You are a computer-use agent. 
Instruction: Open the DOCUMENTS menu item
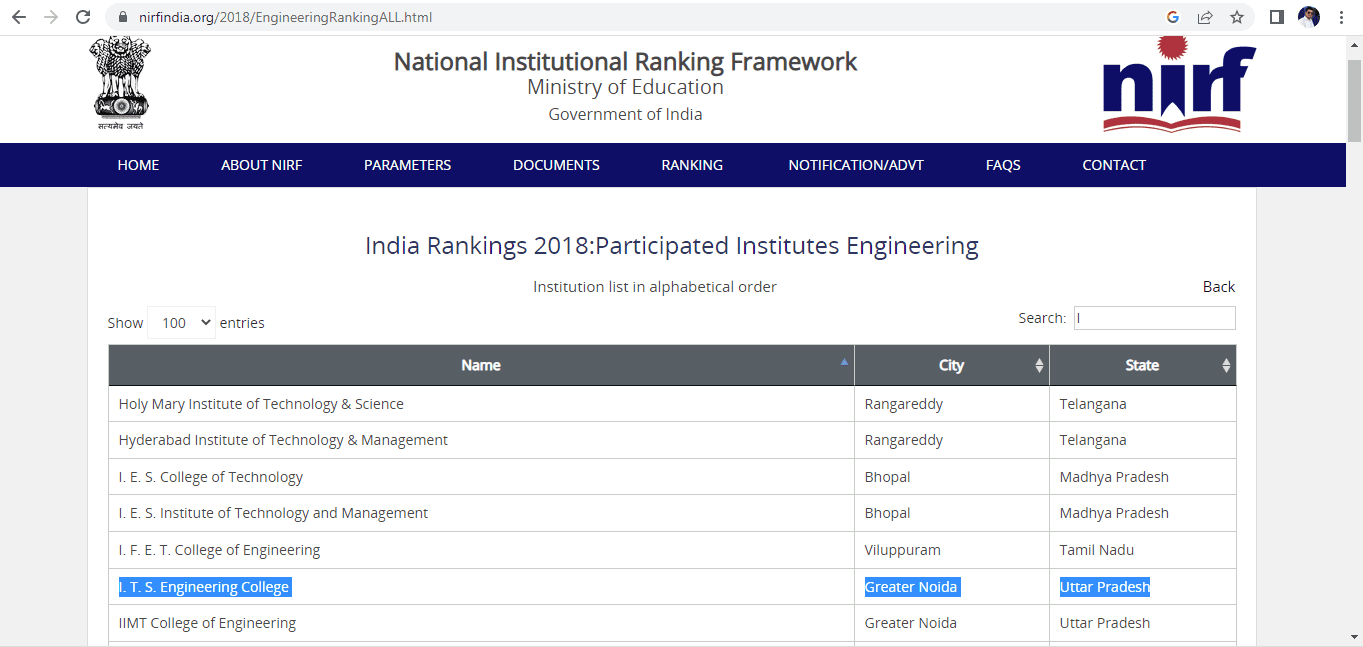click(x=556, y=165)
